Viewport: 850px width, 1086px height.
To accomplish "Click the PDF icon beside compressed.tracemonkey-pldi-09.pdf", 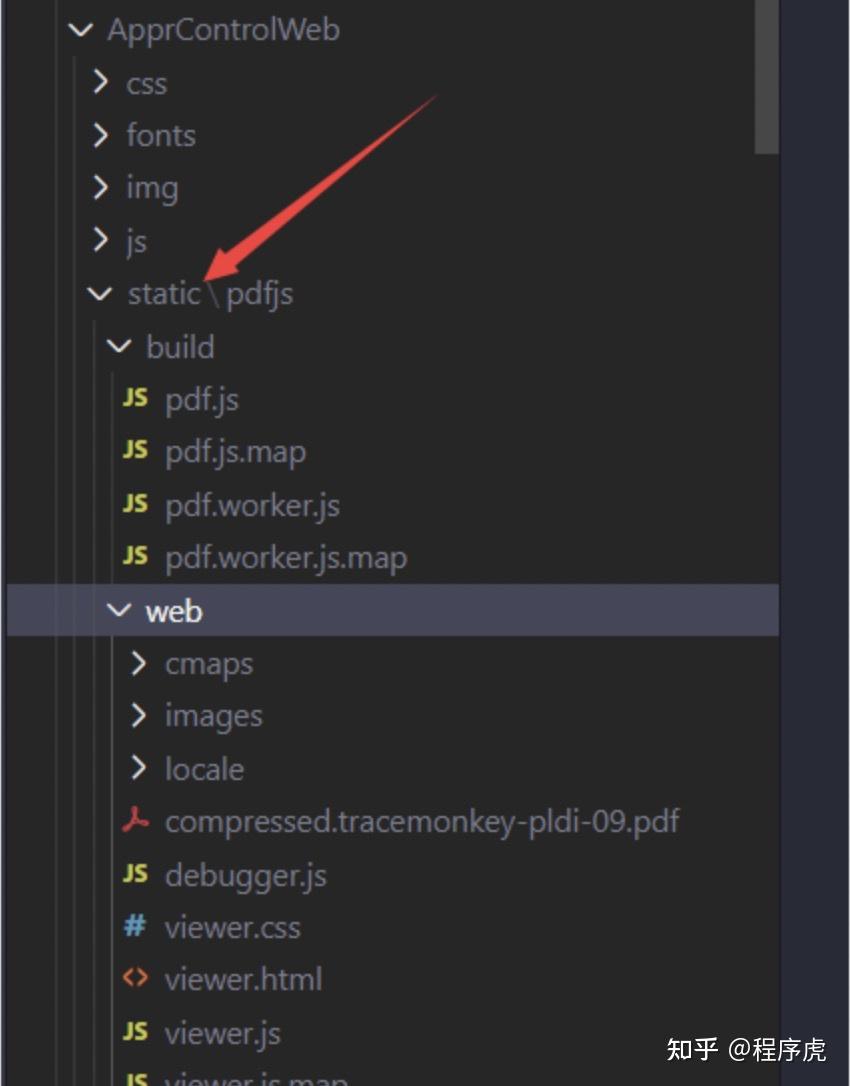I will tap(135, 821).
